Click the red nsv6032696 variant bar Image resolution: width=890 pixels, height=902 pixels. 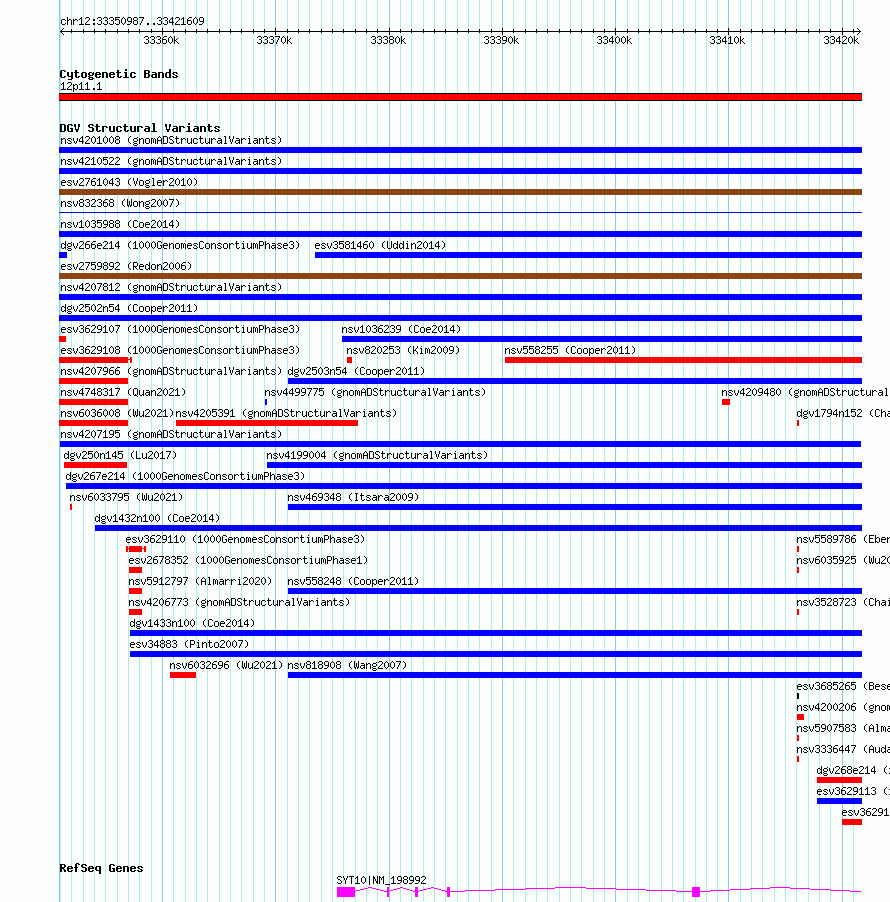point(183,675)
